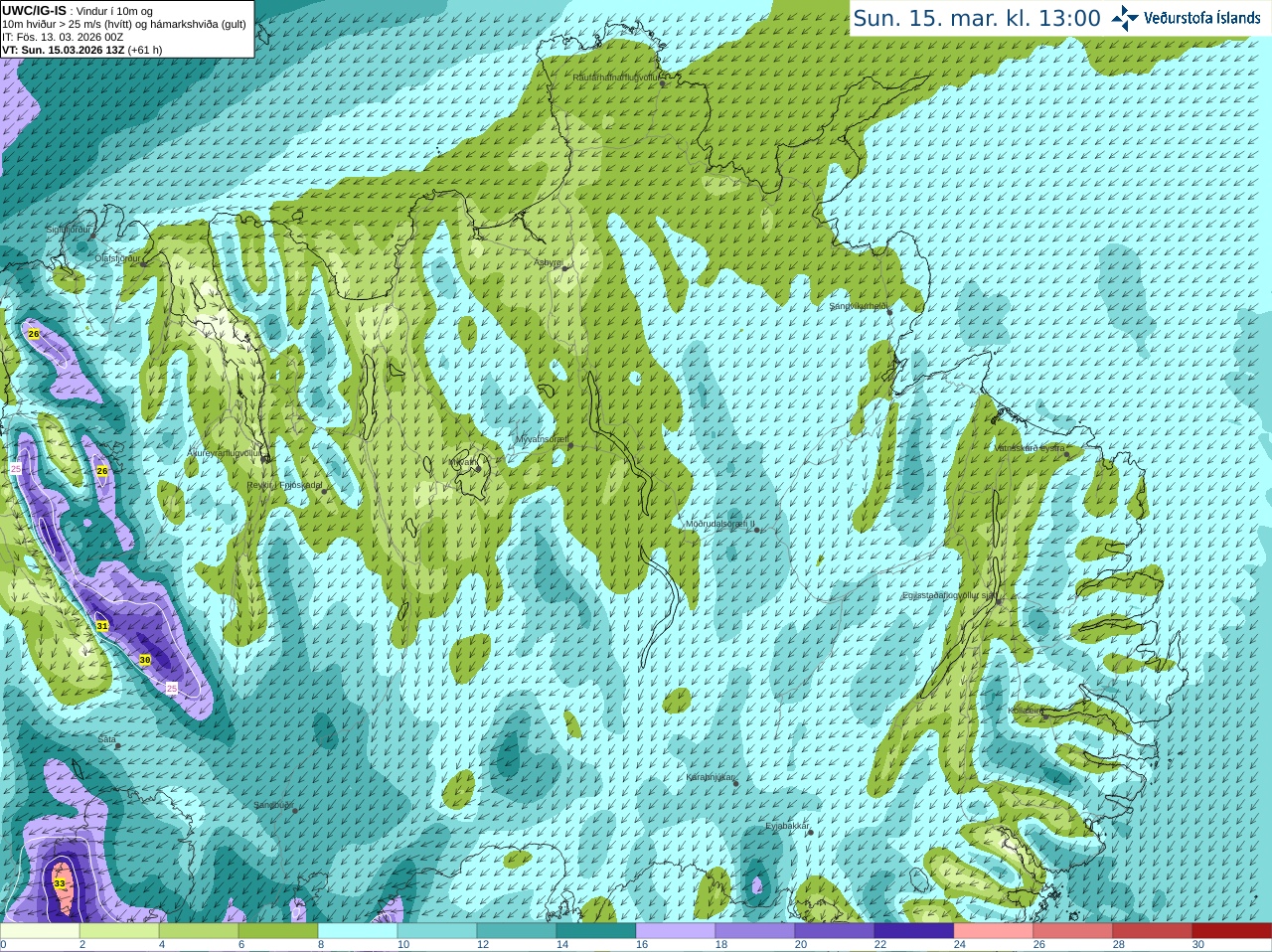This screenshot has width=1272, height=952.
Task: Click the Egilsstaðaflugvöllur station label
Action: [948, 595]
